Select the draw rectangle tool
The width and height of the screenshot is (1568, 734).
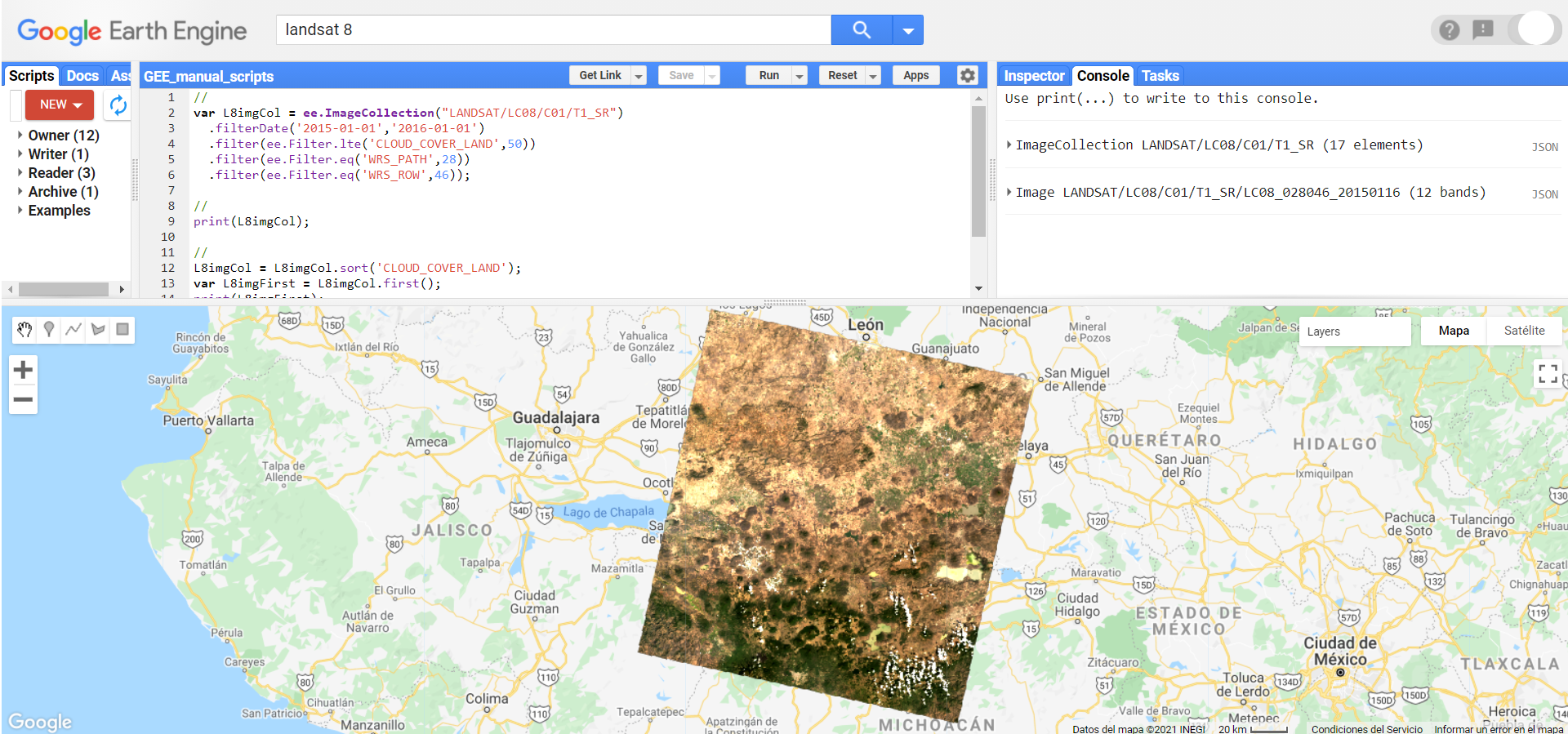122,329
